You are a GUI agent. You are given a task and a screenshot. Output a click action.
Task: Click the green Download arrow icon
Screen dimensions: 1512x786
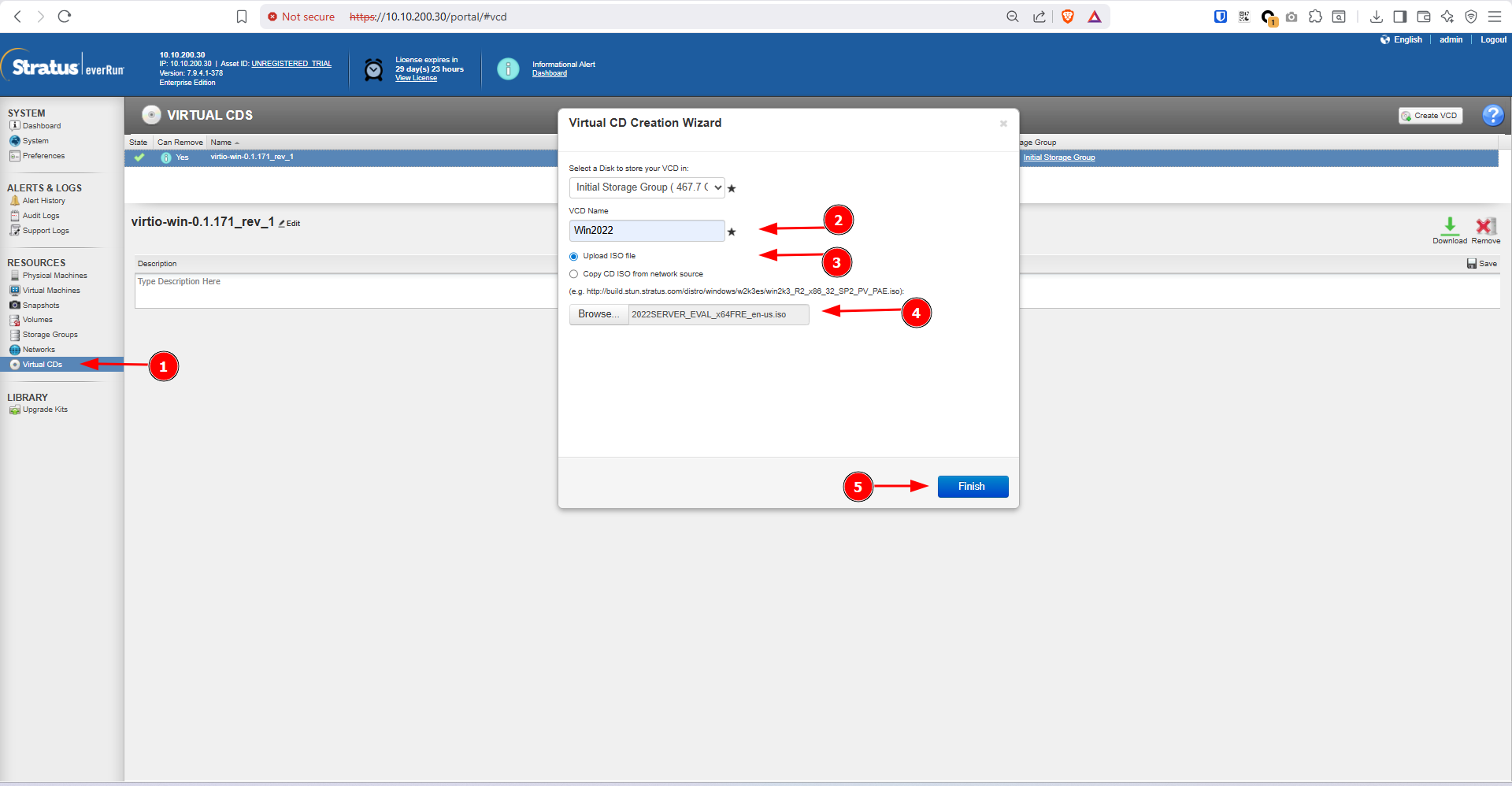click(1449, 226)
